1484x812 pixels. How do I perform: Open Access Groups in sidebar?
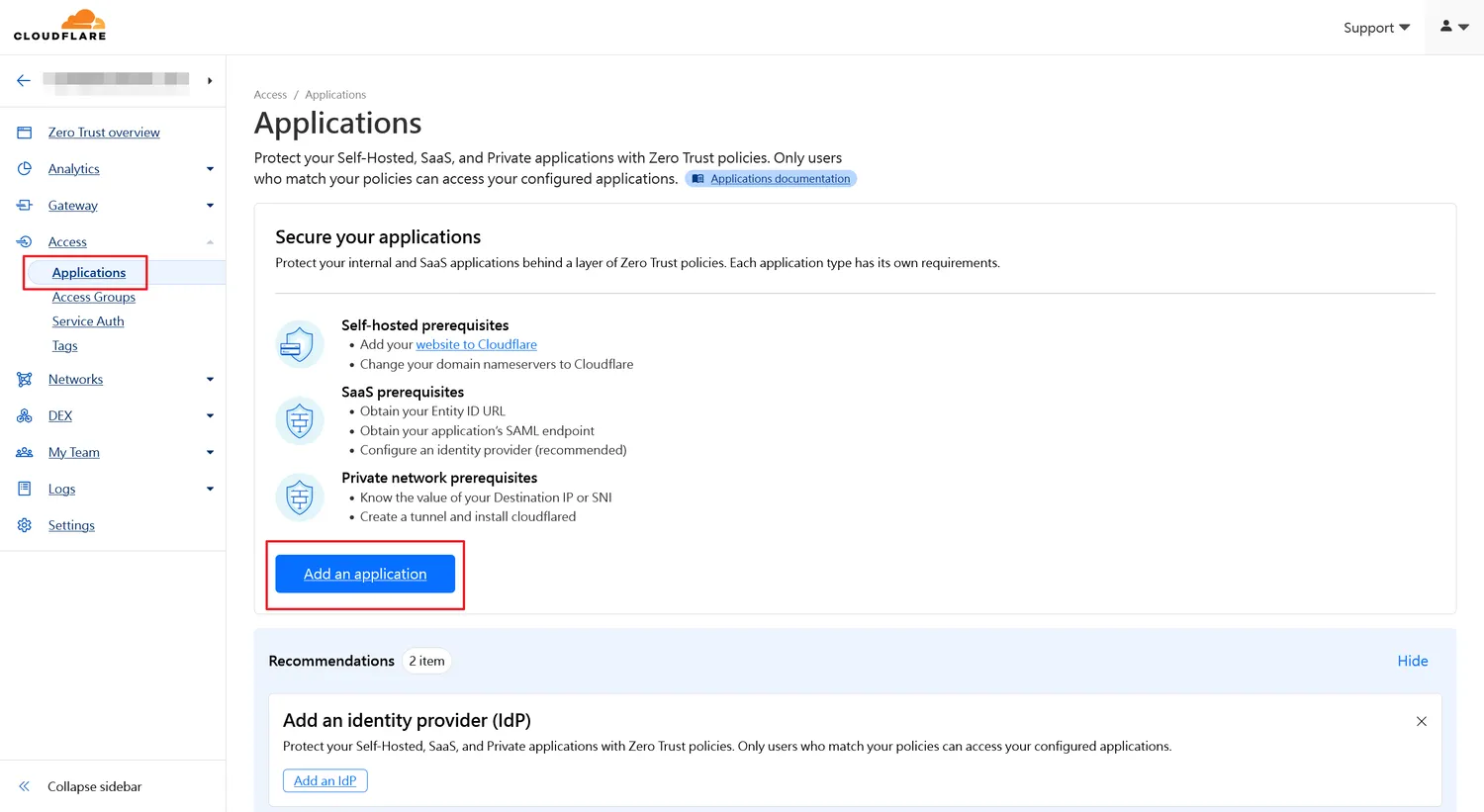[x=94, y=297]
